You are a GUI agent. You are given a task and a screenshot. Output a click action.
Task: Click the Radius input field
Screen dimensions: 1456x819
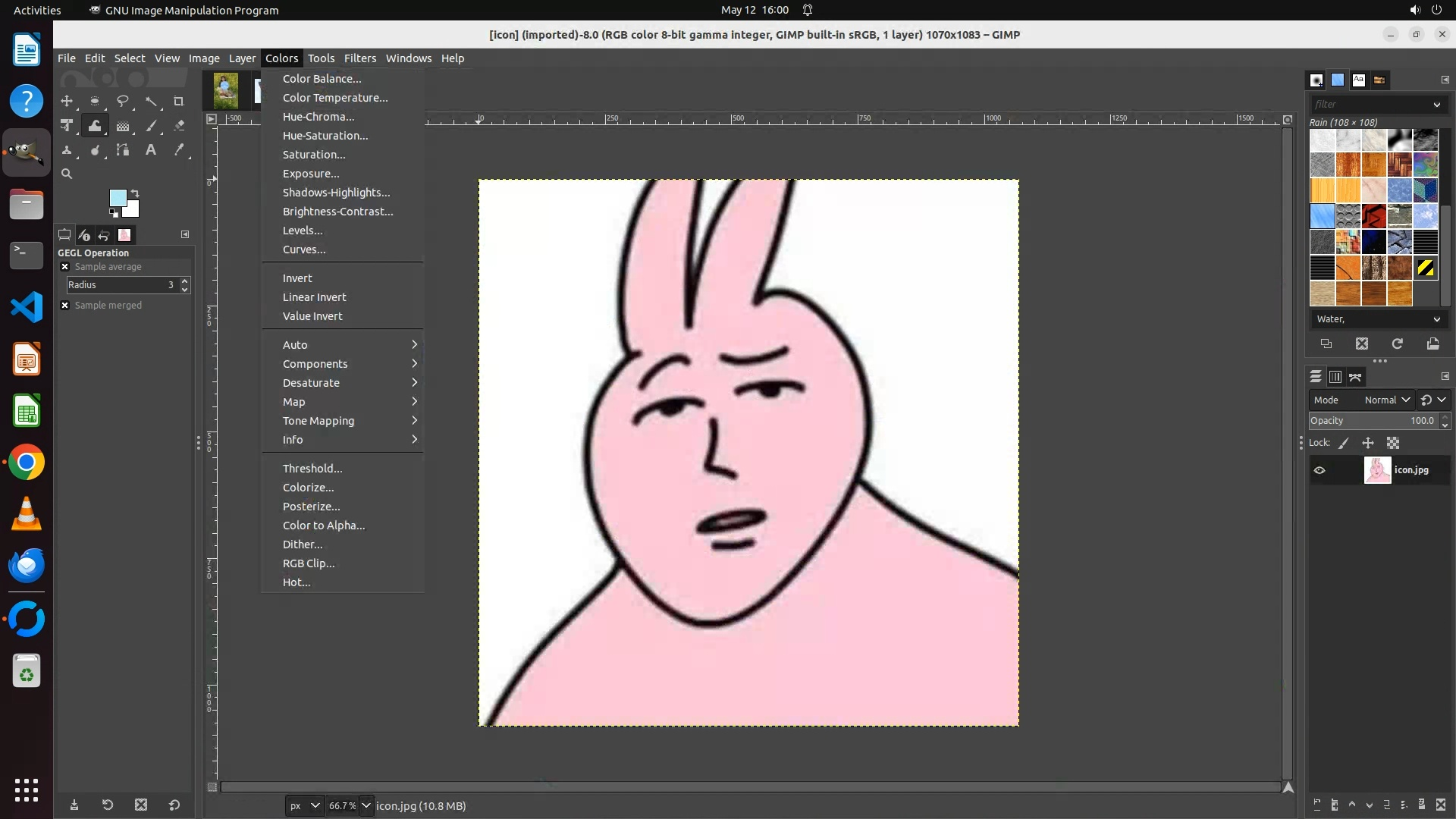coord(118,285)
